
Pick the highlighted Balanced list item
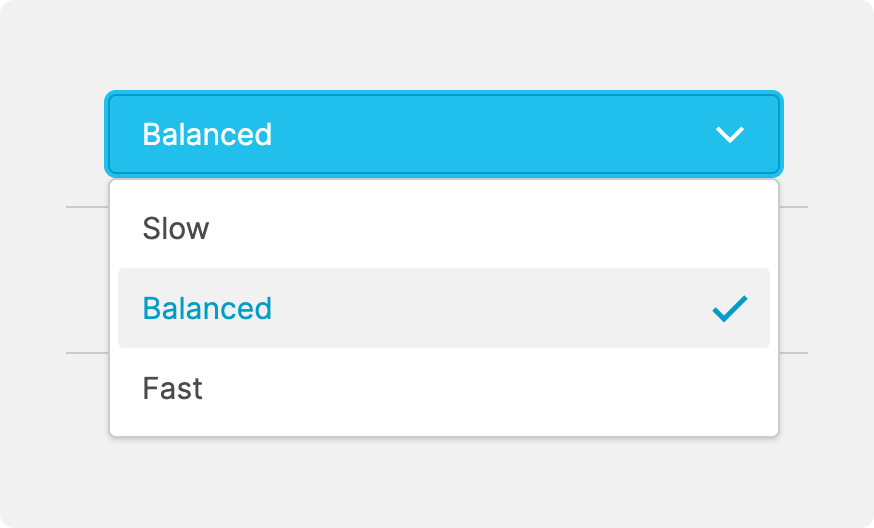[443, 308]
